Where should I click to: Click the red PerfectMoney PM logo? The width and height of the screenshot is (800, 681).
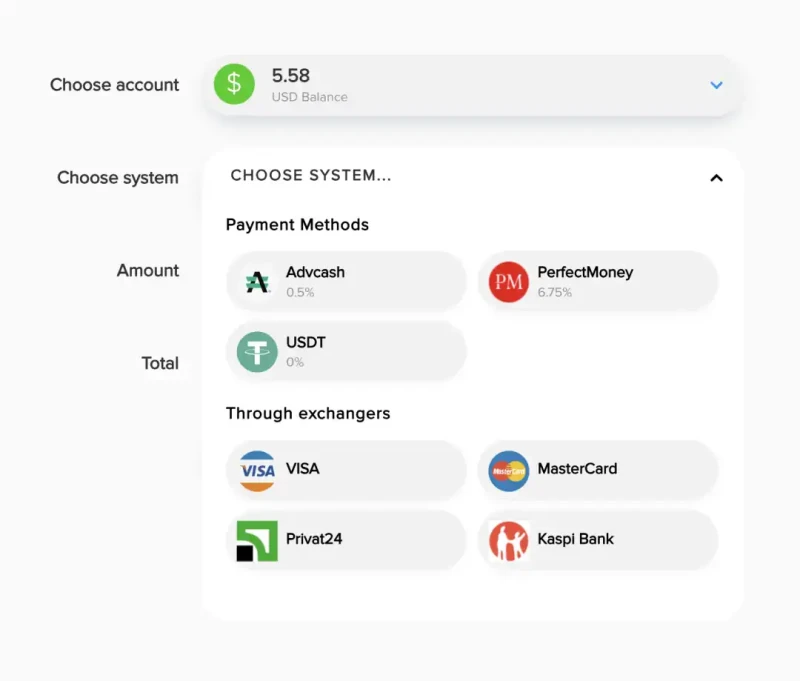pos(509,282)
